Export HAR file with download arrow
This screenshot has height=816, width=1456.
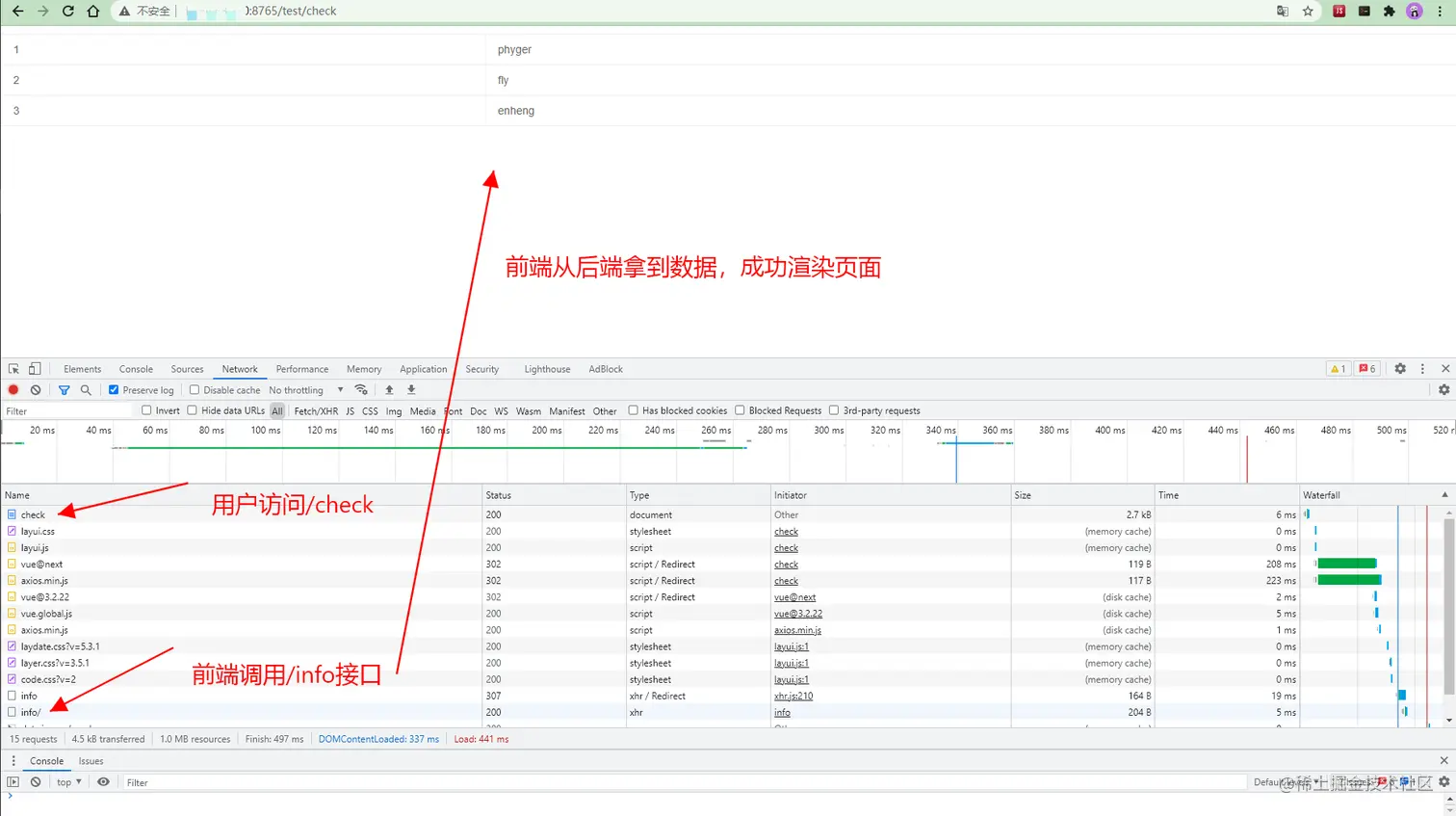[x=411, y=390]
